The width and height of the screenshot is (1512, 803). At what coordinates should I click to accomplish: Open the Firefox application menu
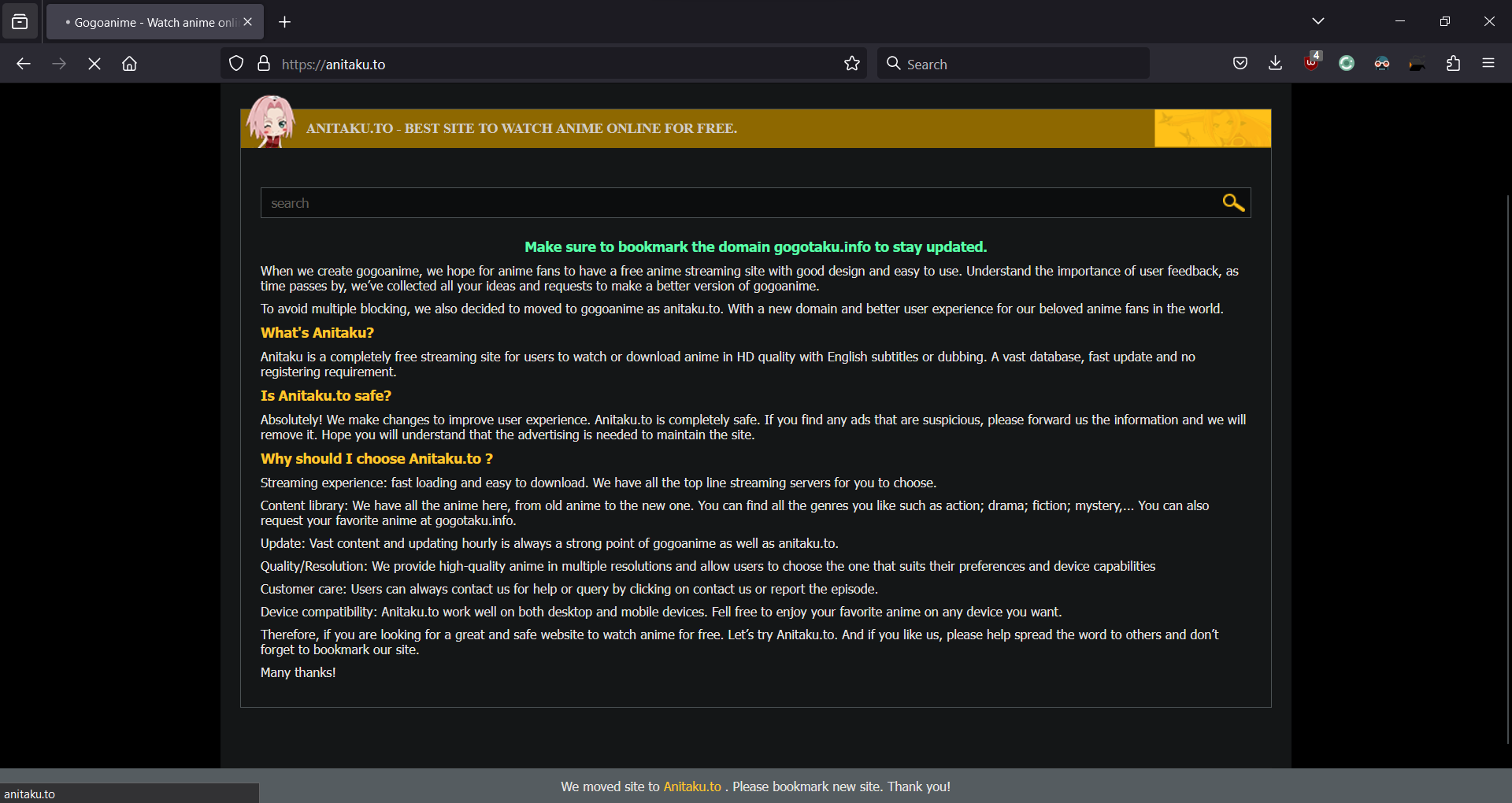(x=1488, y=64)
